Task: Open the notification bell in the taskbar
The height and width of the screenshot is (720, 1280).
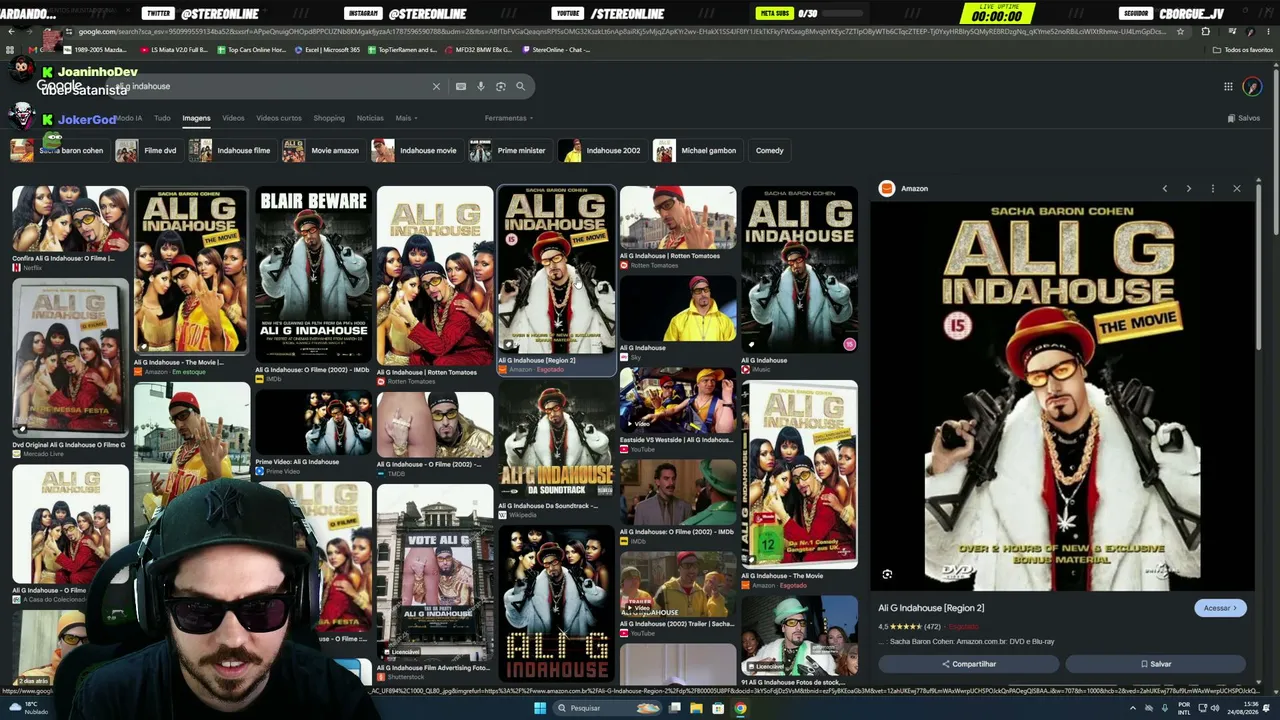Action: pos(1268,708)
